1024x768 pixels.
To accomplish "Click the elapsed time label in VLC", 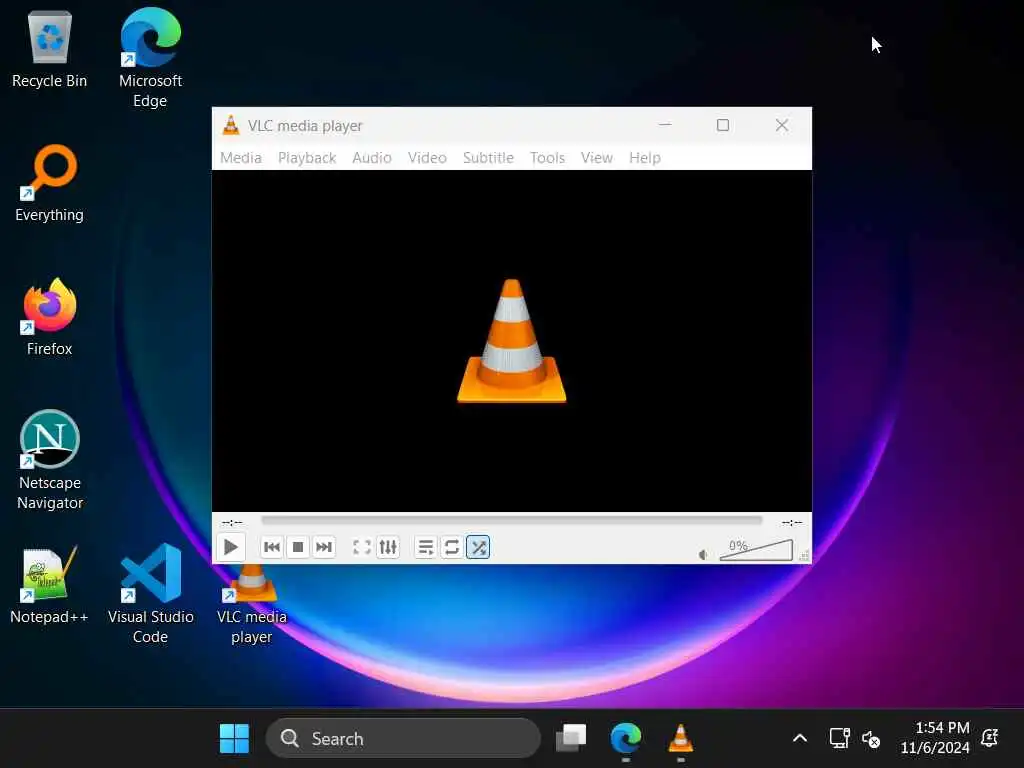I will click(232, 522).
